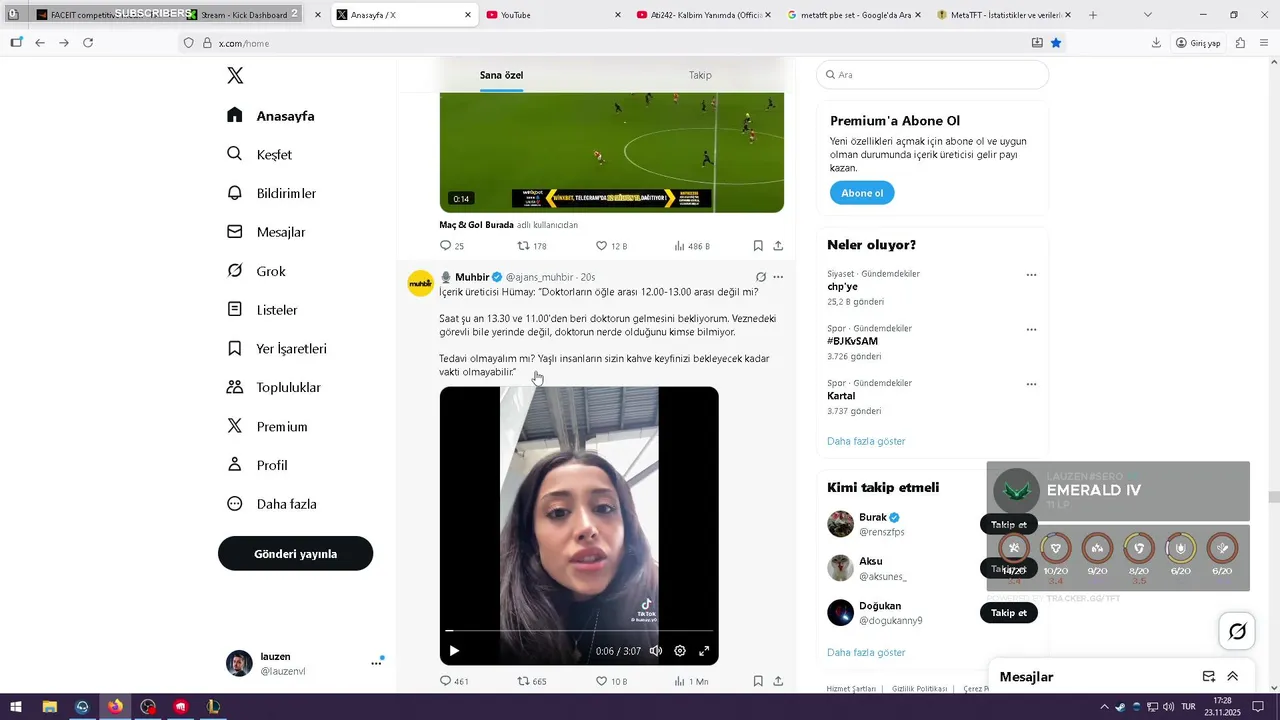This screenshot has width=1280, height=720.
Task: Click the bookmark star in address bar
Action: tap(1056, 43)
